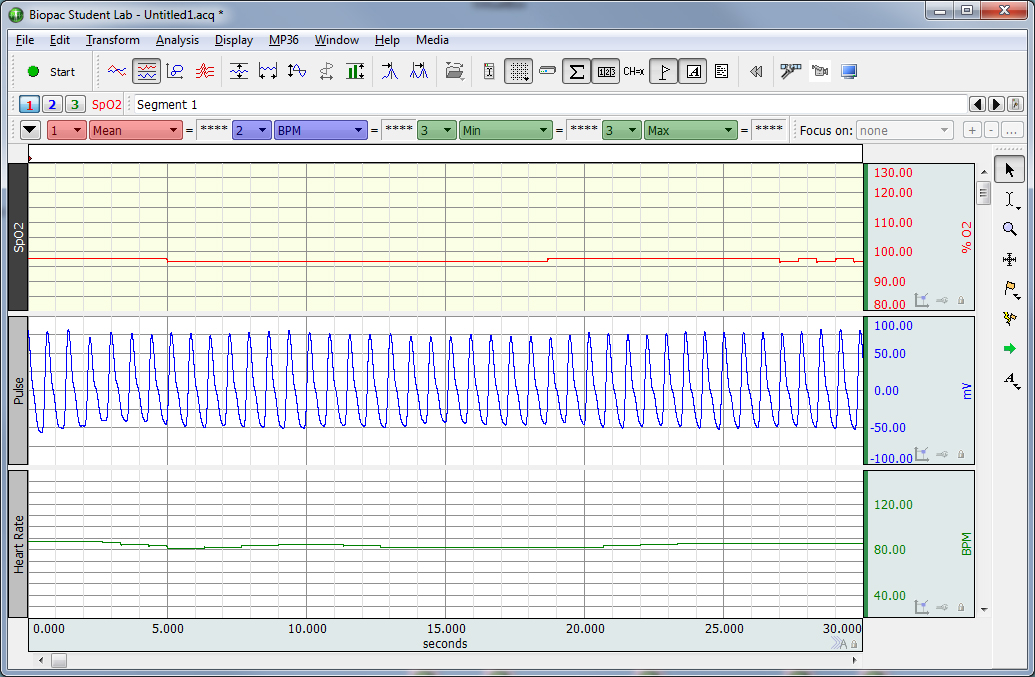The image size is (1035, 677).
Task: Choose the arrow pointer tool
Action: (1010, 170)
